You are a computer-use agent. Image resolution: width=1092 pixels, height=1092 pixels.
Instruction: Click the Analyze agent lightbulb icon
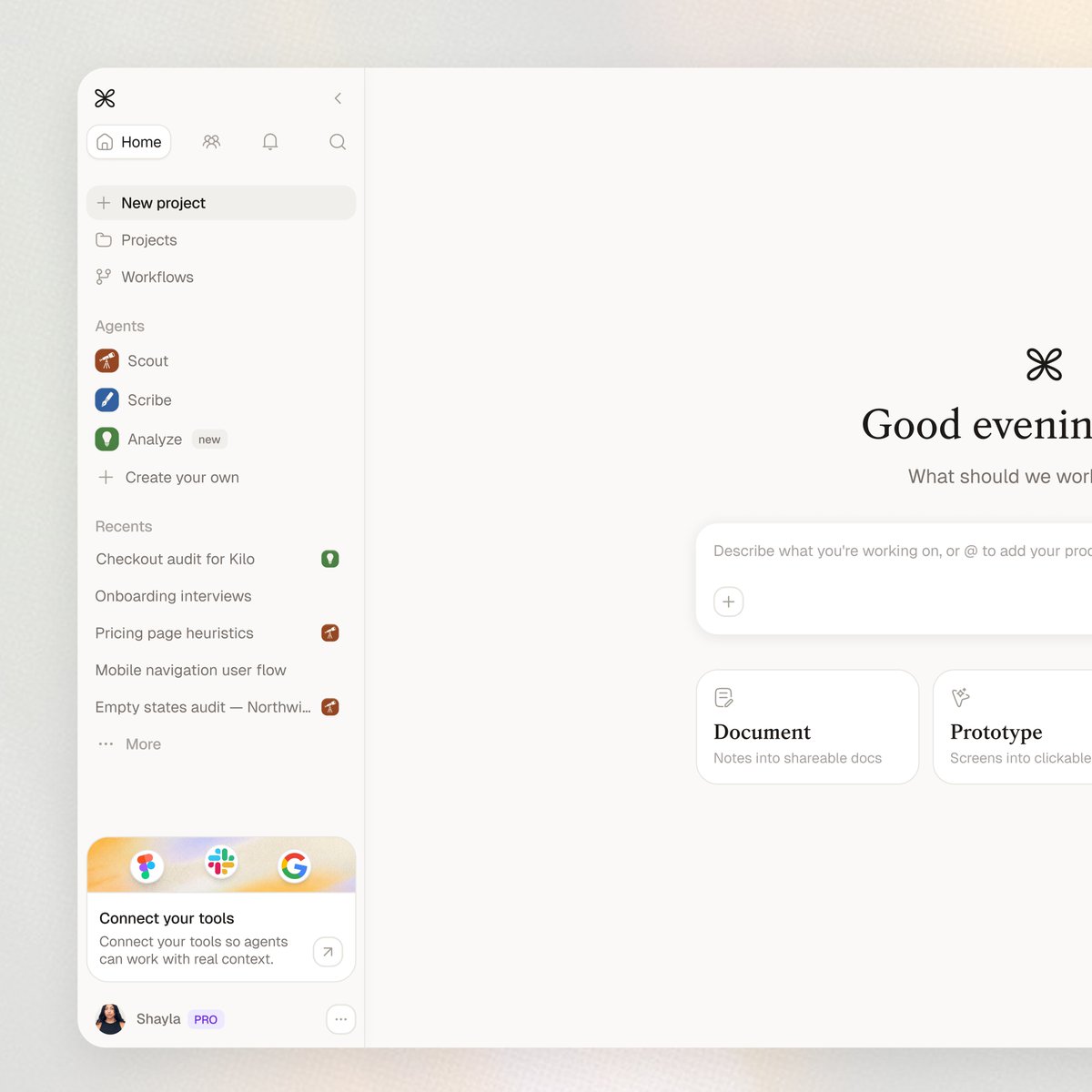(107, 439)
